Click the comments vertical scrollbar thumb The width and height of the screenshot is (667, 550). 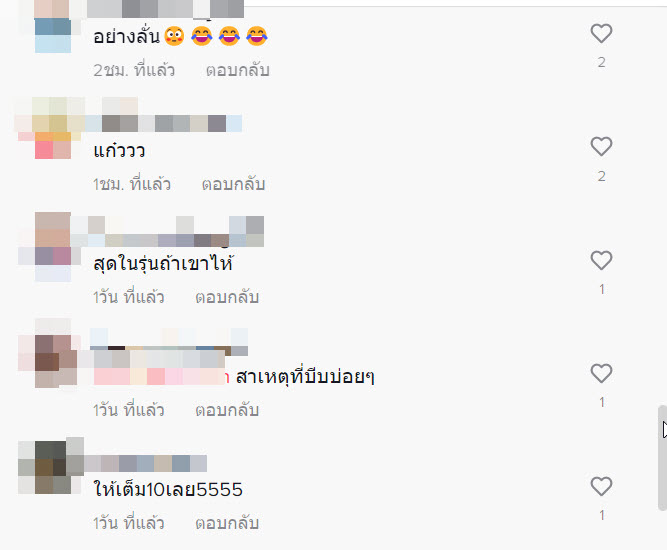click(x=662, y=458)
